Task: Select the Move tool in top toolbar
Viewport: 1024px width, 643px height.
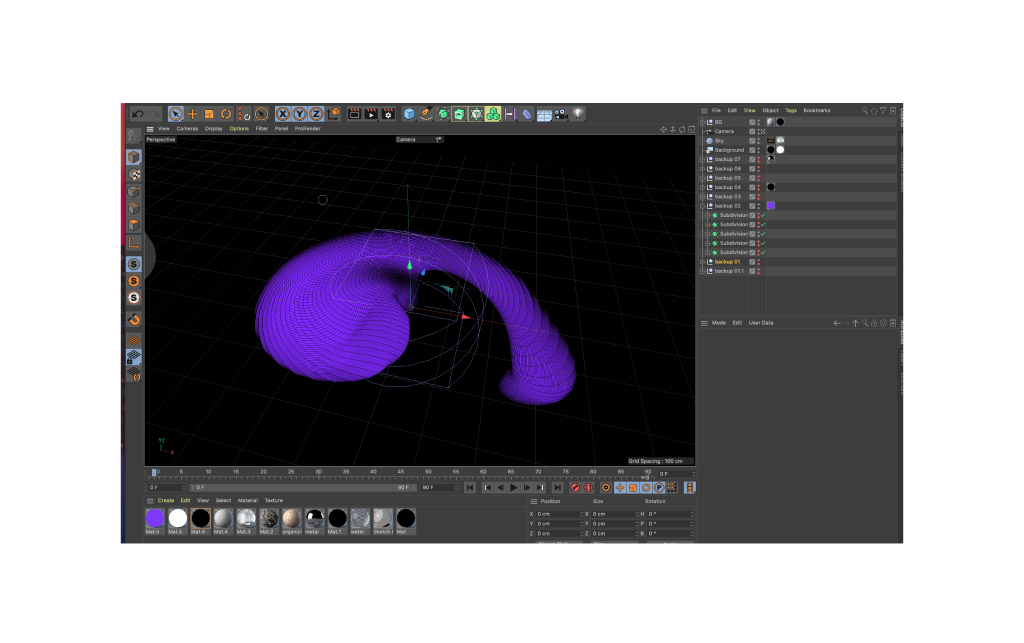Action: (192, 114)
